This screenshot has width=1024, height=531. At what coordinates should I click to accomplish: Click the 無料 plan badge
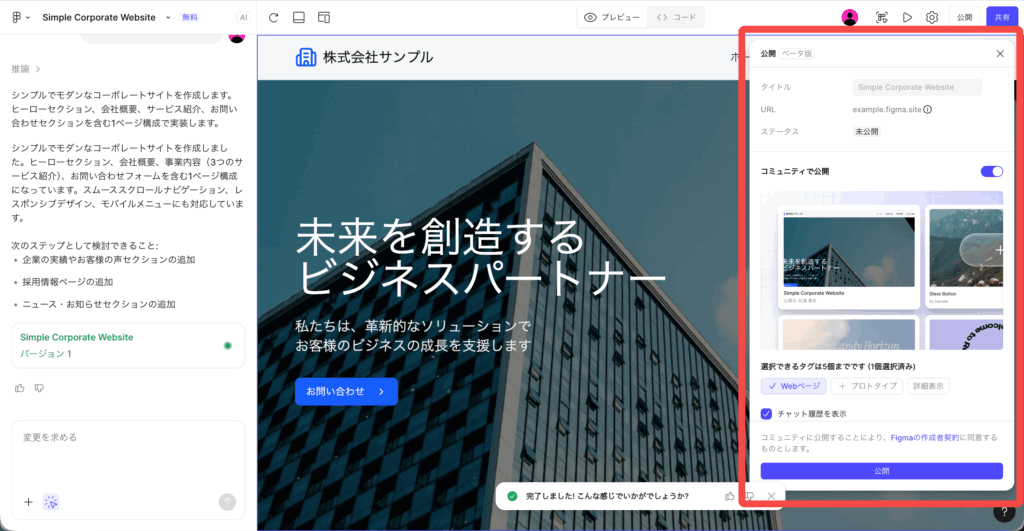click(190, 18)
